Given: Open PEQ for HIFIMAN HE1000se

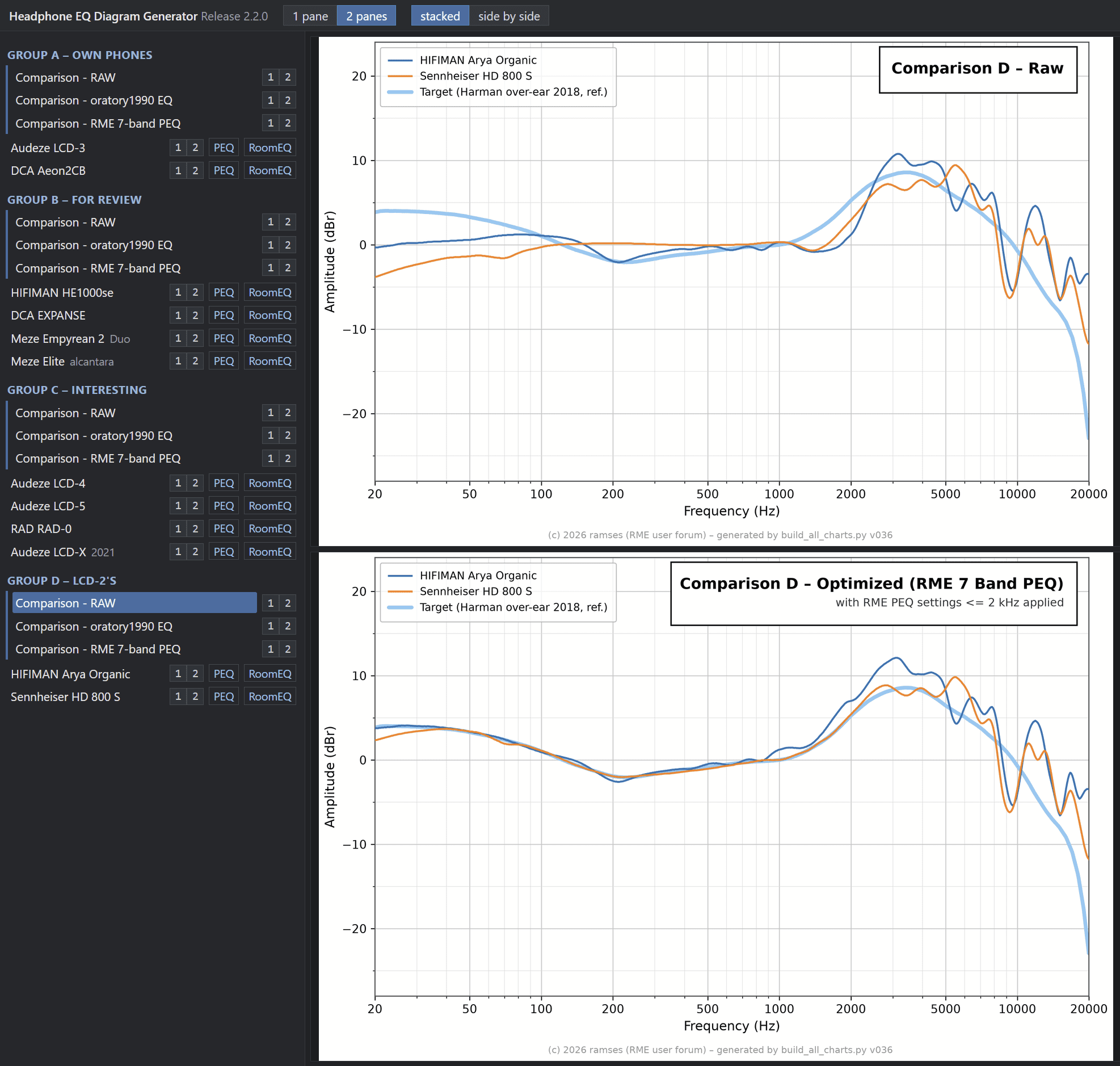Looking at the screenshot, I should coord(224,293).
